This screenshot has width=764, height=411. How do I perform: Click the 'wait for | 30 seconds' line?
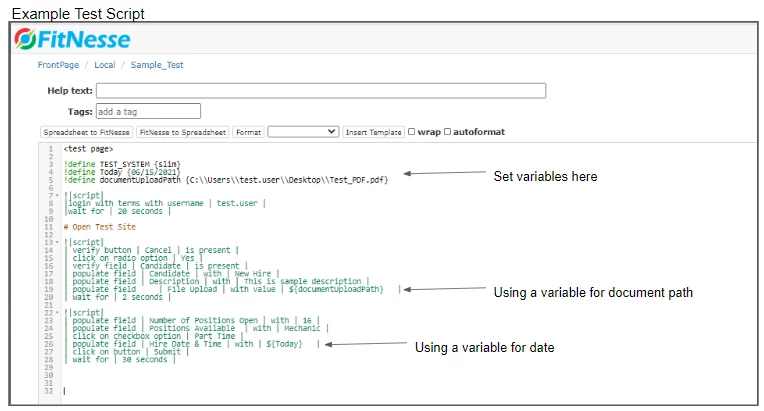[x=120, y=359]
